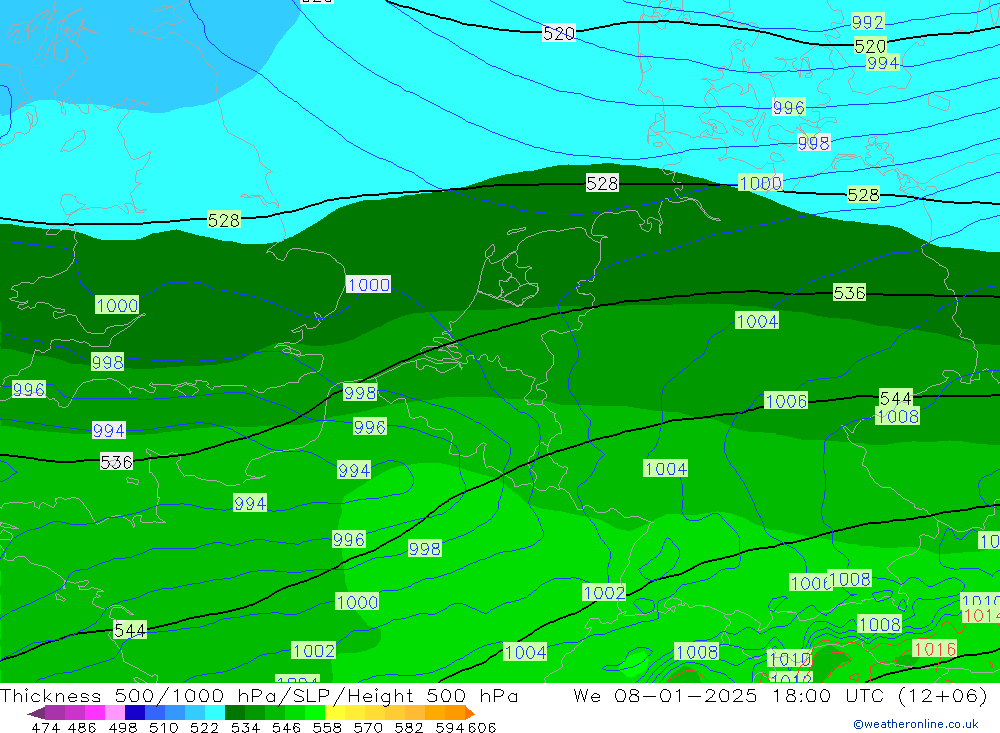1000x733 pixels.
Task: Select the pale pink legend swatch
Action: coord(115,713)
